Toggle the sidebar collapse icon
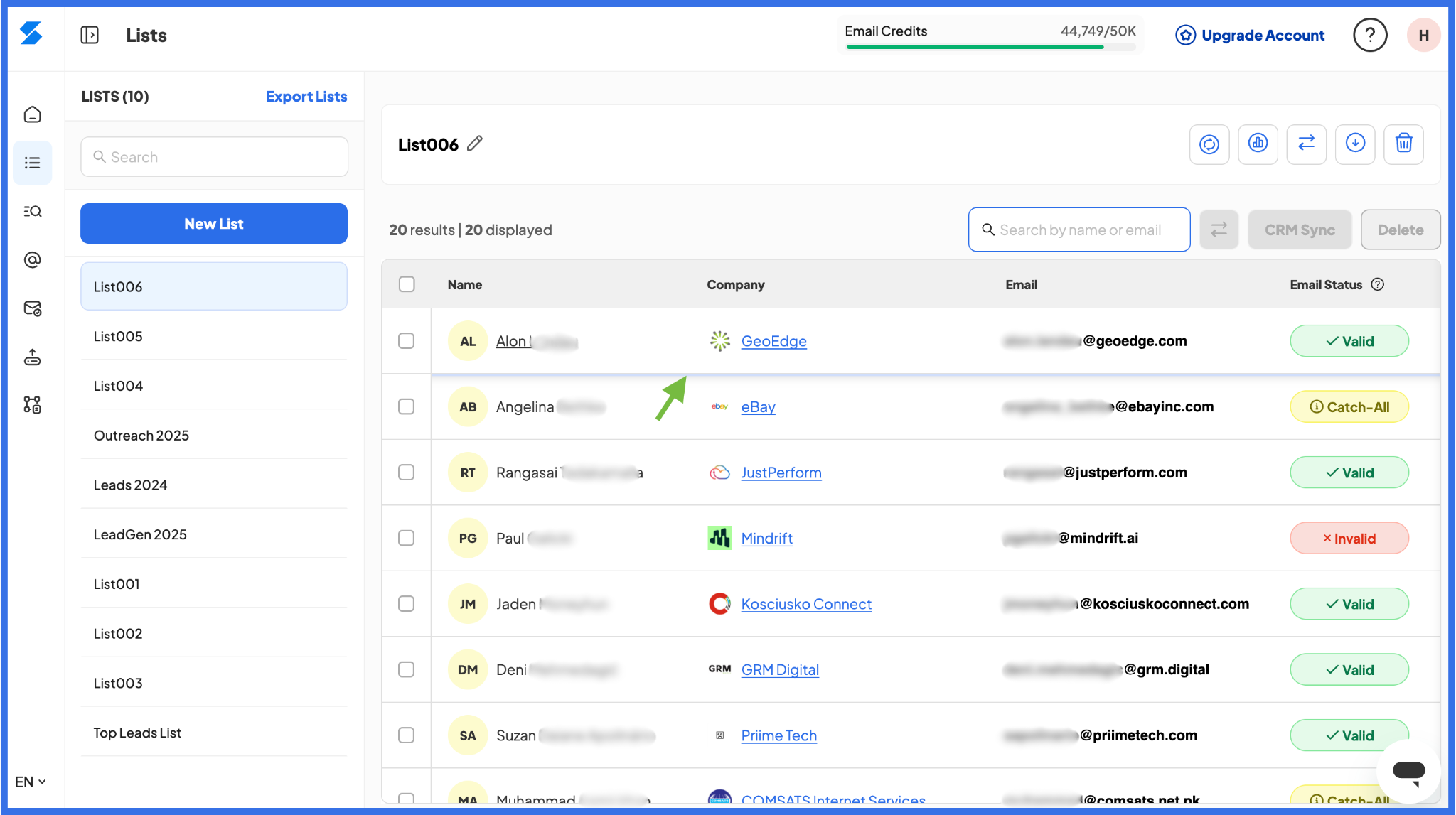This screenshot has height=815, width=1456. pos(90,35)
